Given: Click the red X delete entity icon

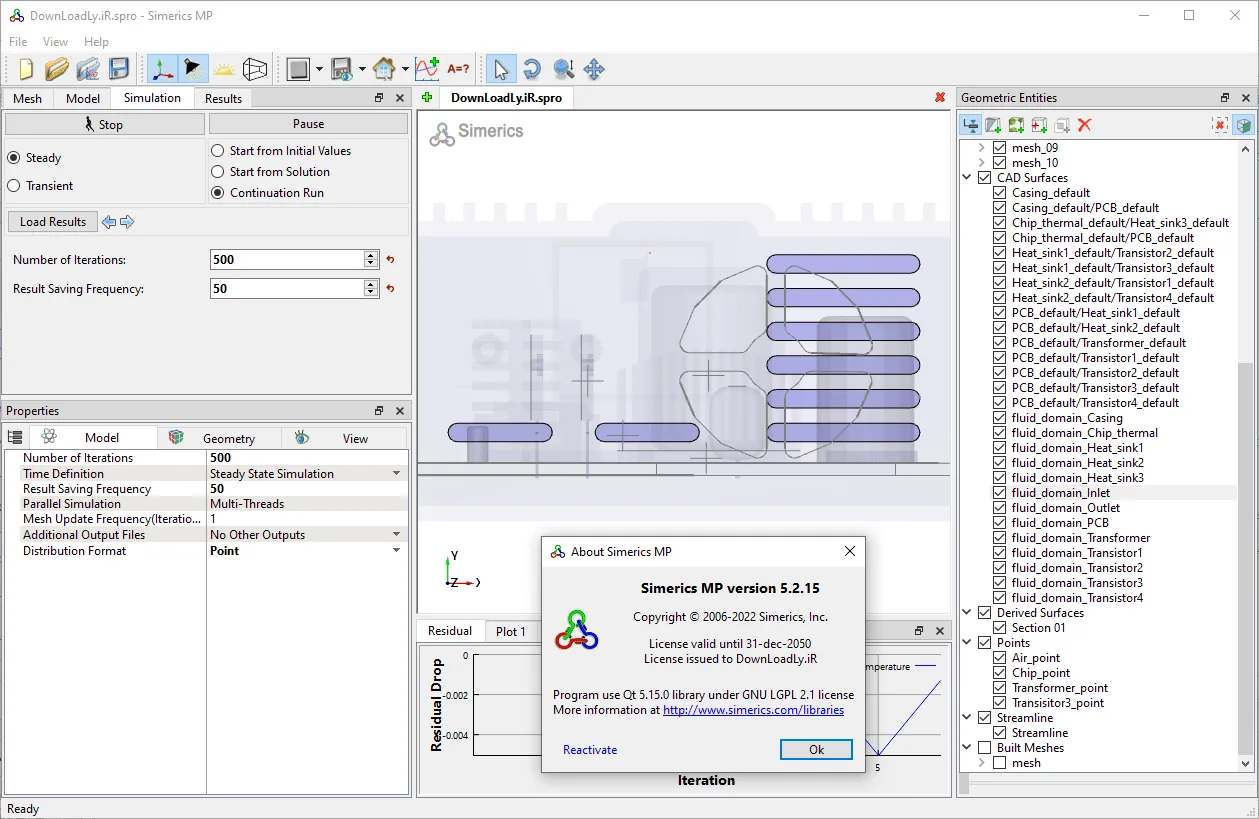Looking at the screenshot, I should click(x=1085, y=125).
